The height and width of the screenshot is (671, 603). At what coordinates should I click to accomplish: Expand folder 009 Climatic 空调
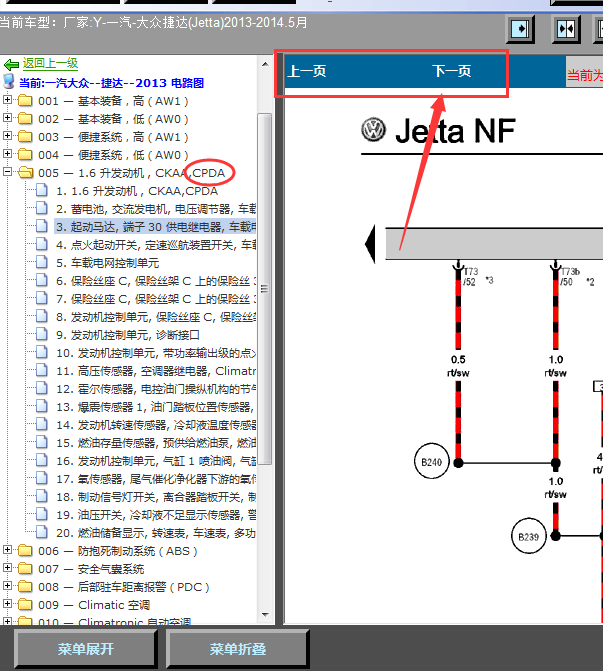(x=7, y=603)
